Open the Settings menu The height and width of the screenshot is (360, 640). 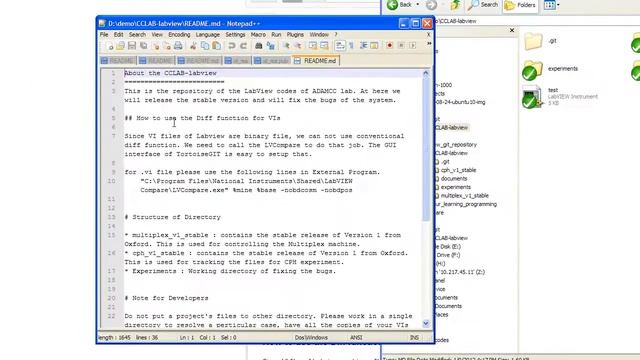[235, 35]
